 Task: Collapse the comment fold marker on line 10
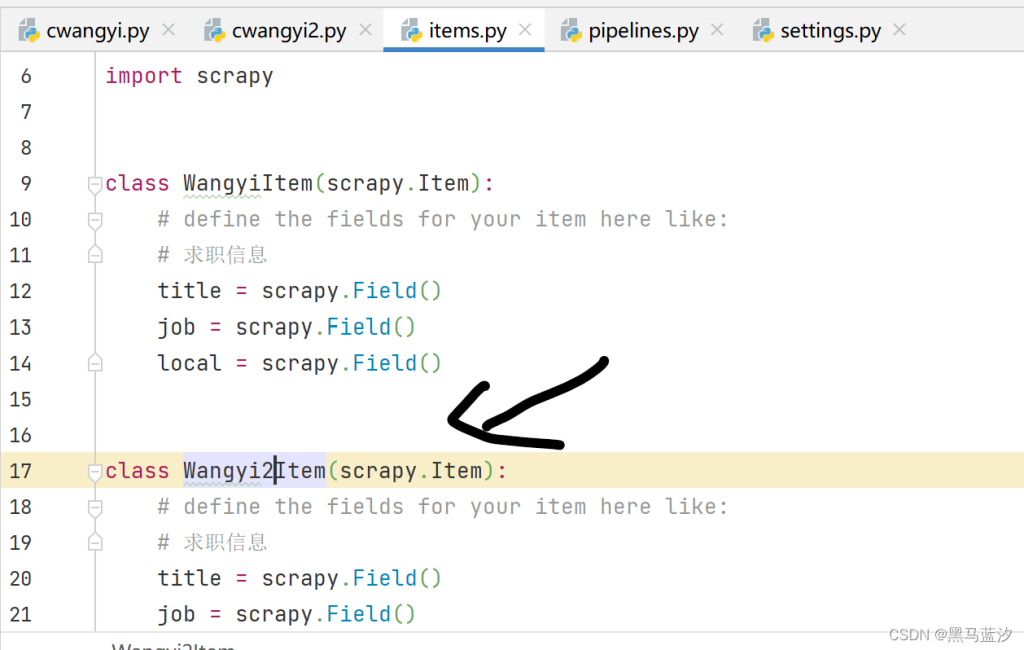[x=95, y=220]
